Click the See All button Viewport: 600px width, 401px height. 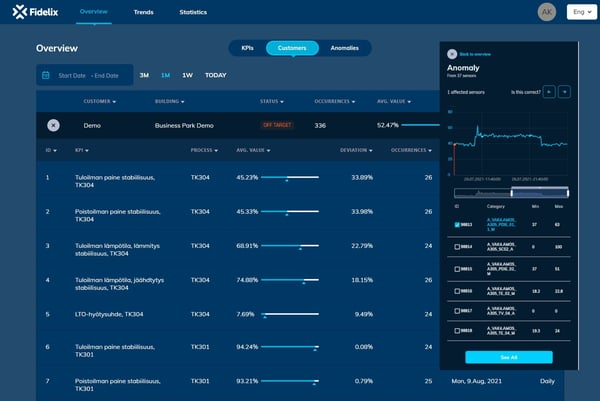(508, 357)
